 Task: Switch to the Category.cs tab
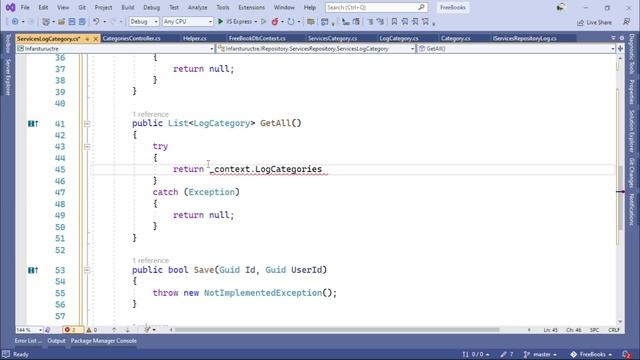pos(456,38)
